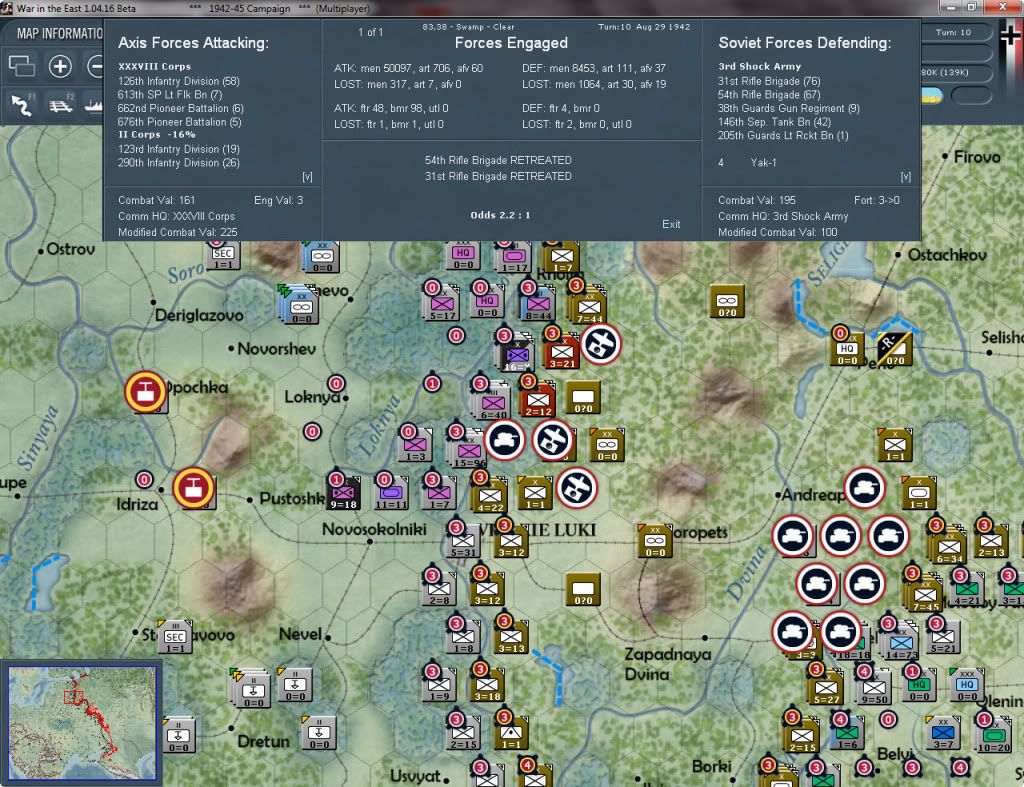Expand the Axis forces list with [v]
This screenshot has width=1024, height=787.
[307, 176]
